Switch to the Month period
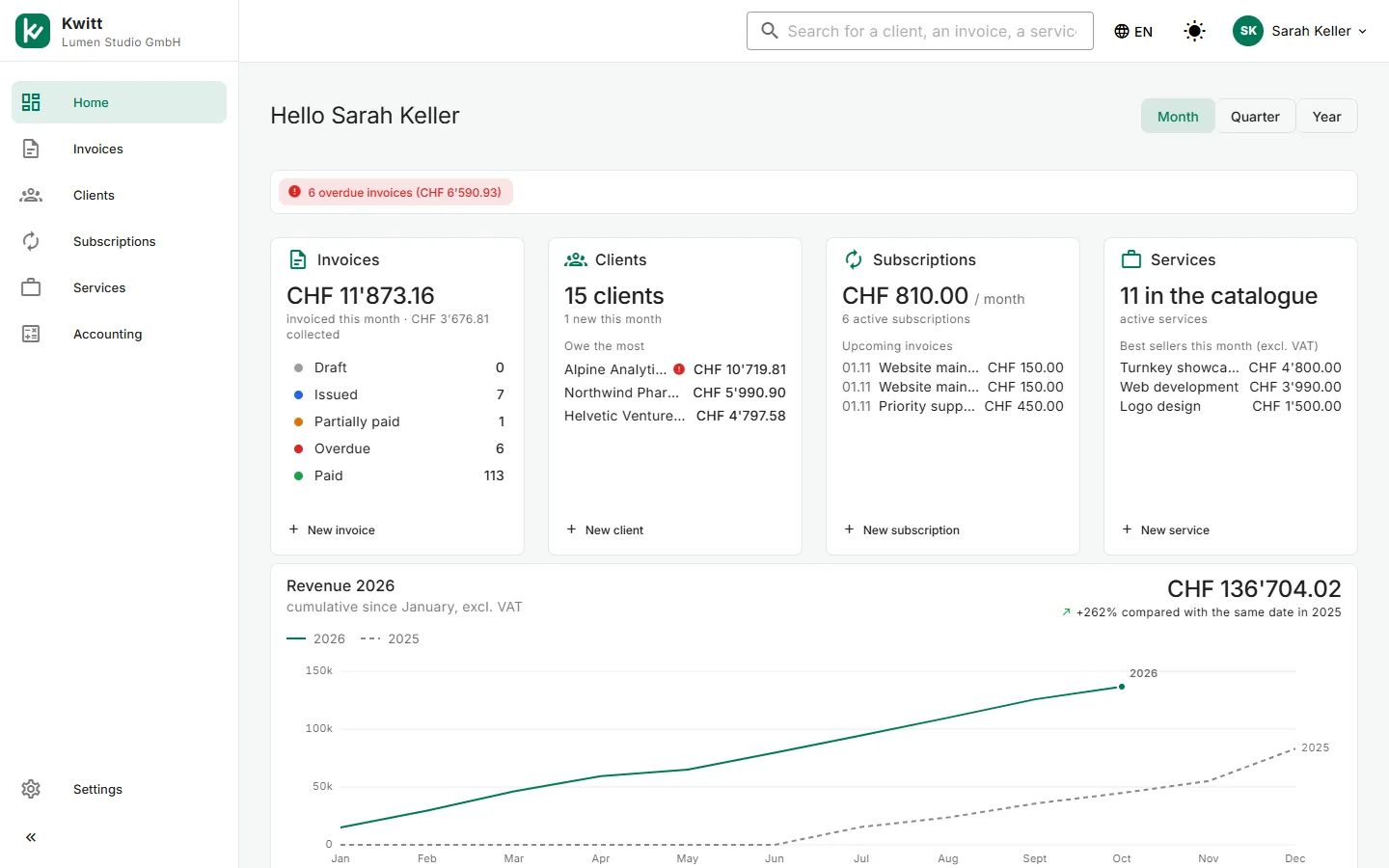 (x=1178, y=116)
